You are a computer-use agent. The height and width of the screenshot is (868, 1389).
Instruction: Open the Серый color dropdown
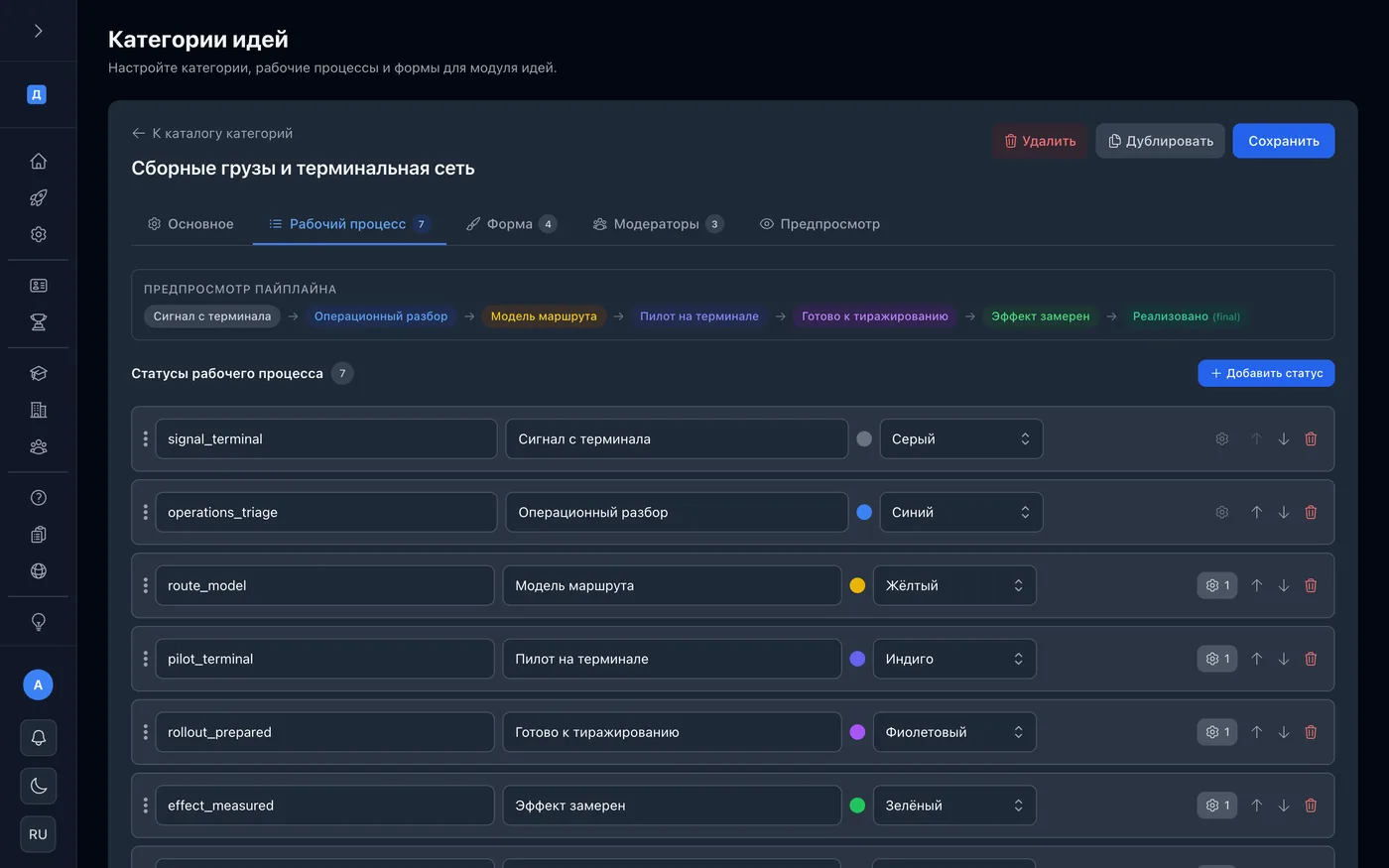click(x=960, y=438)
